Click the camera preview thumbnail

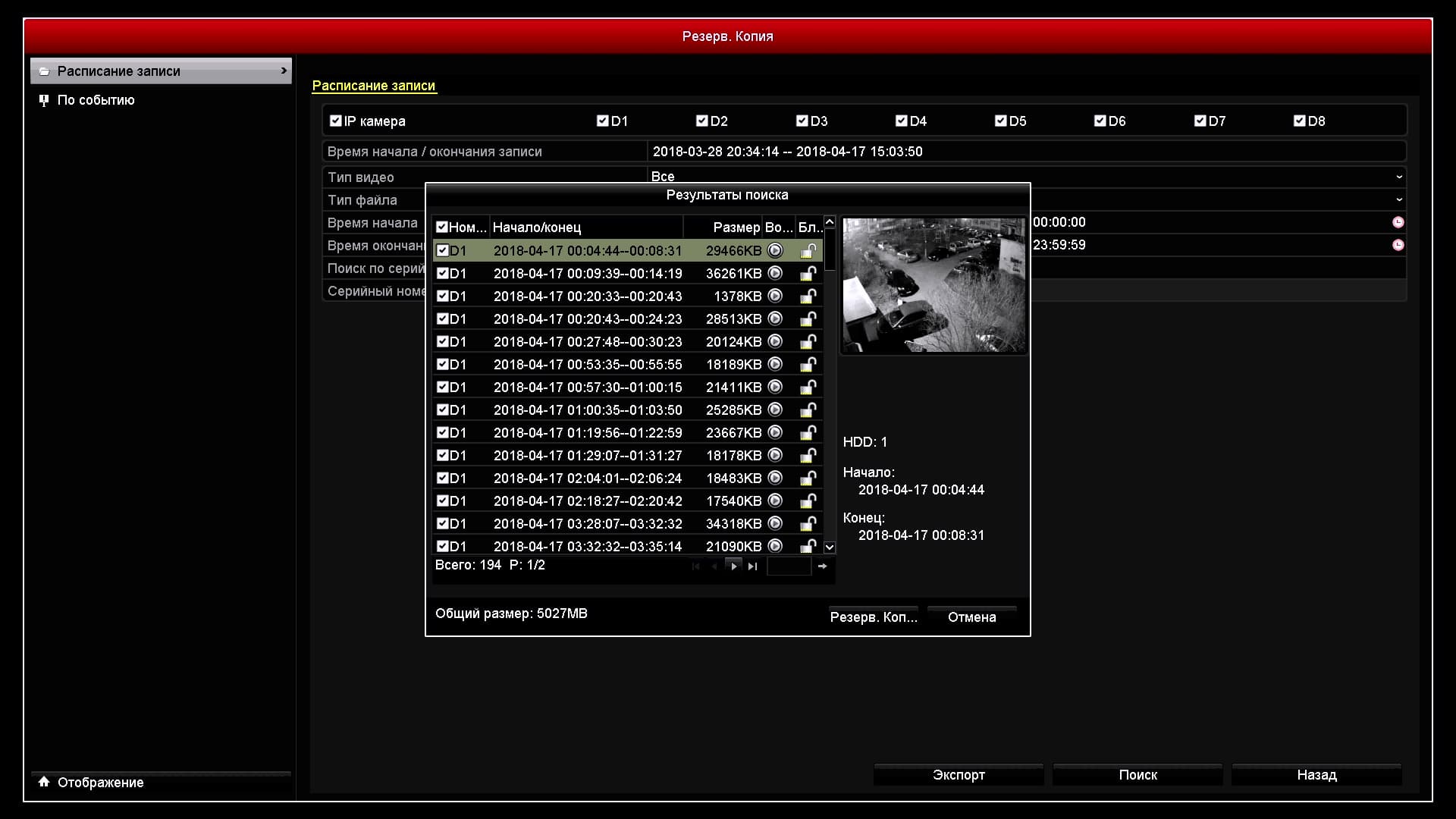(x=934, y=285)
